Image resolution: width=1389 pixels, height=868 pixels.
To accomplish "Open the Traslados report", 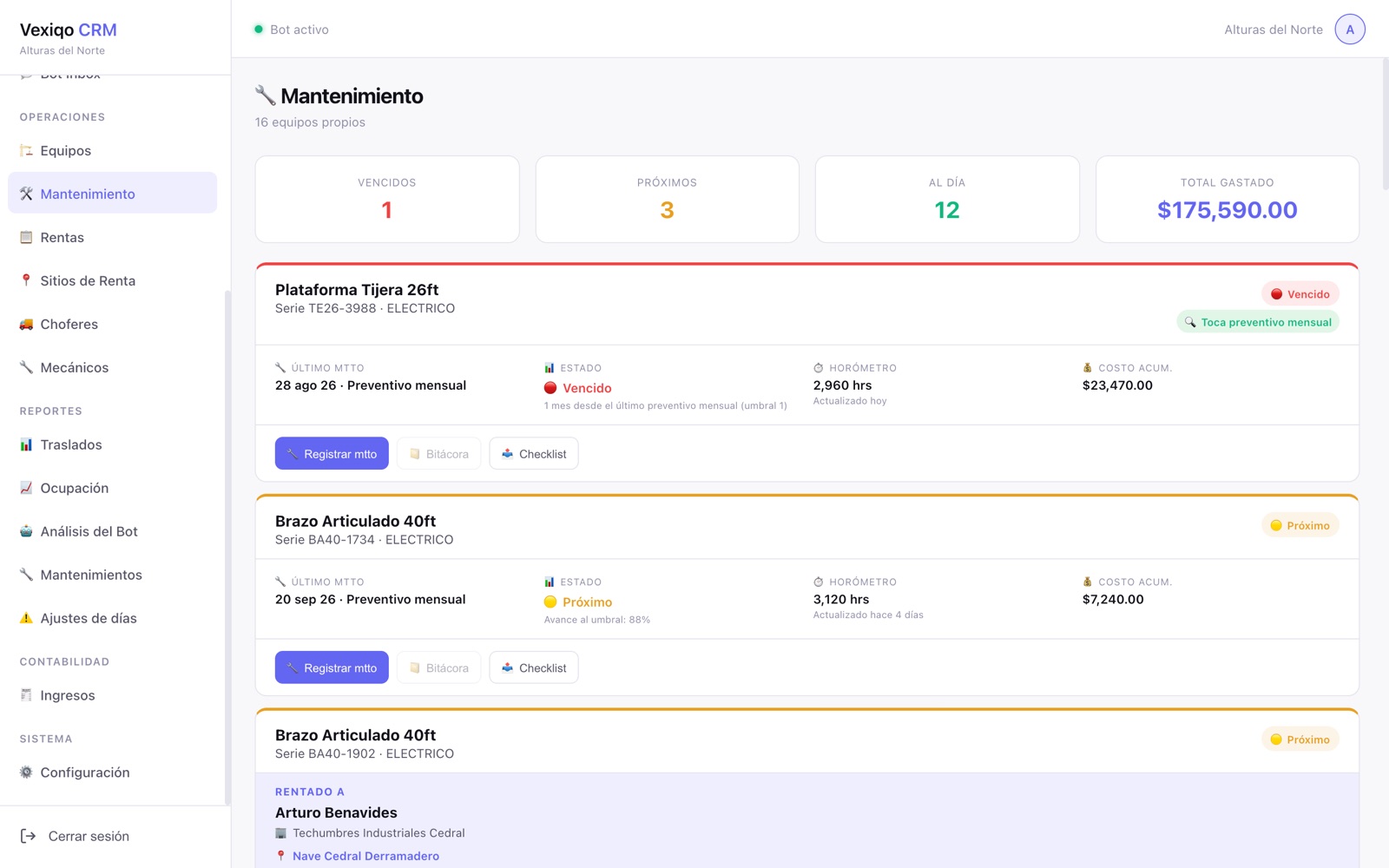I will click(x=113, y=444).
